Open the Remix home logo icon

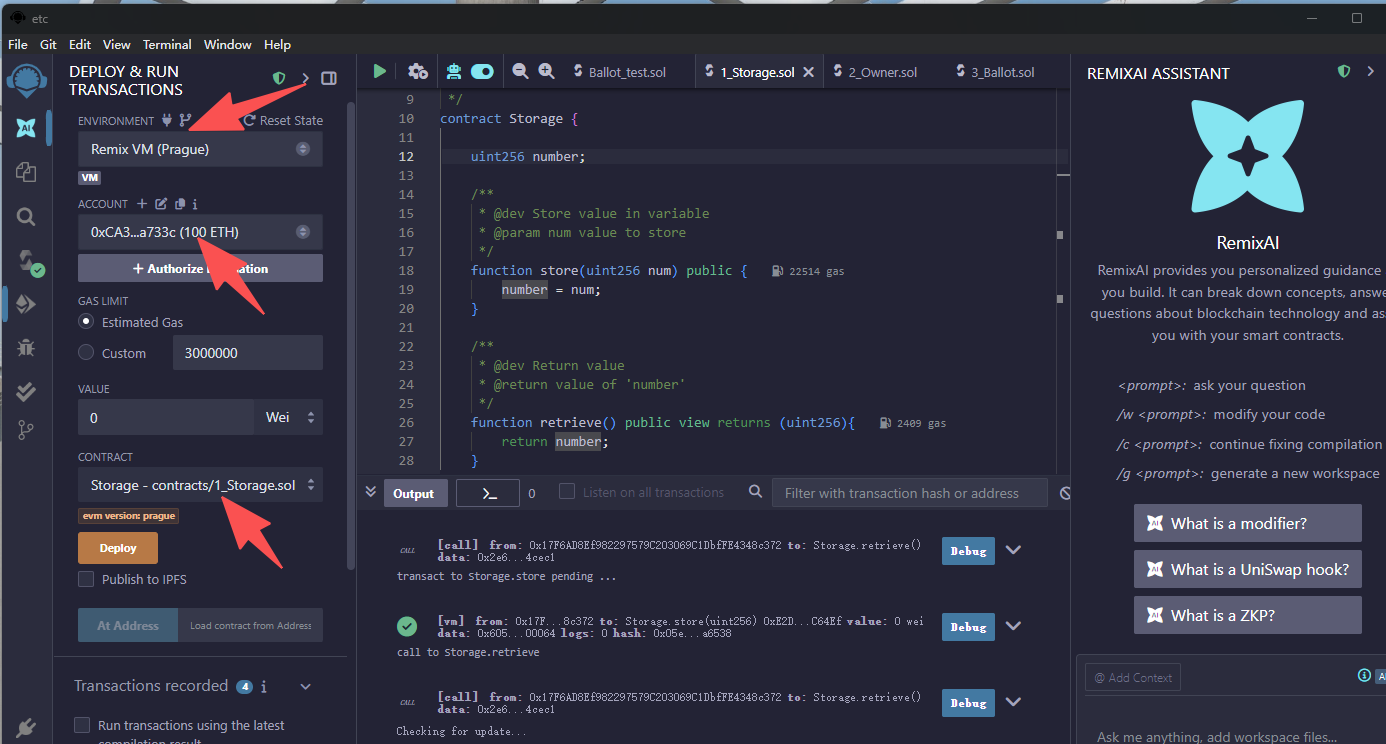pyautogui.click(x=26, y=82)
